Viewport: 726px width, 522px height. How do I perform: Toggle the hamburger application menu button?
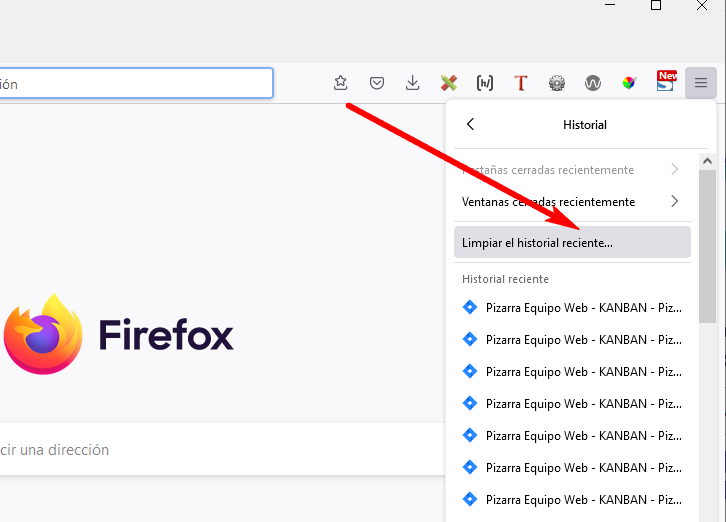tap(701, 83)
